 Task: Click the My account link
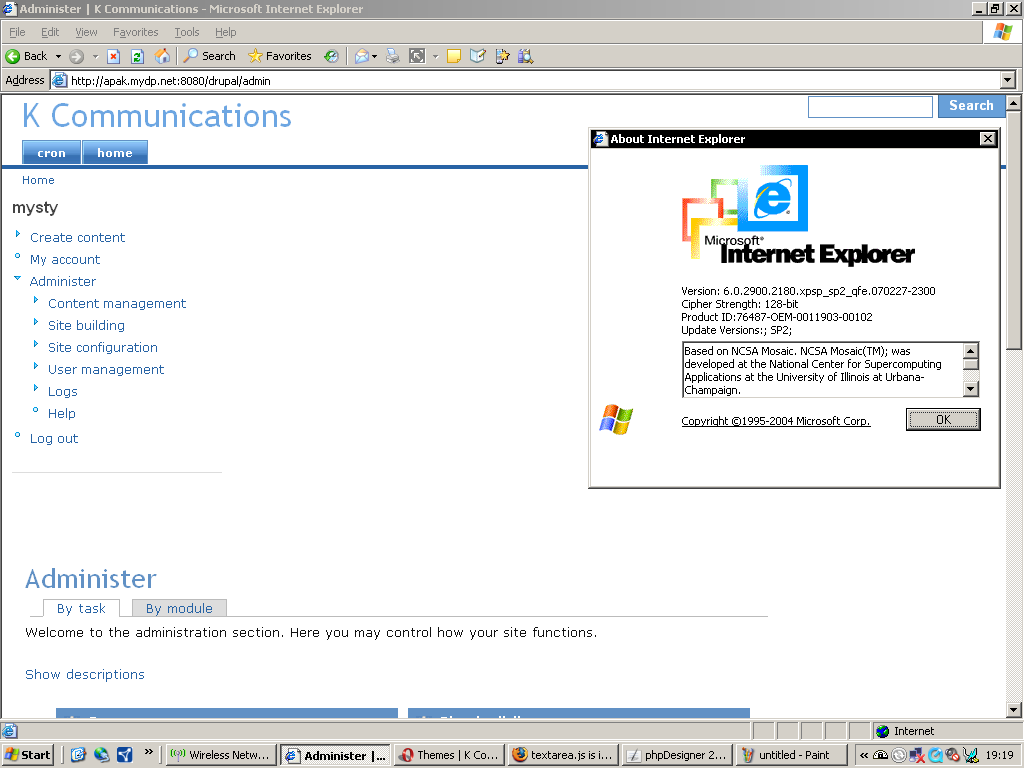[65, 260]
